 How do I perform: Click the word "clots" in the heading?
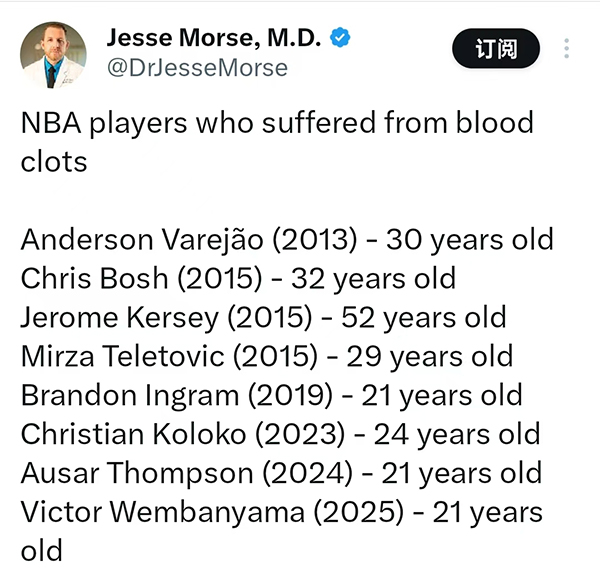click(x=54, y=162)
